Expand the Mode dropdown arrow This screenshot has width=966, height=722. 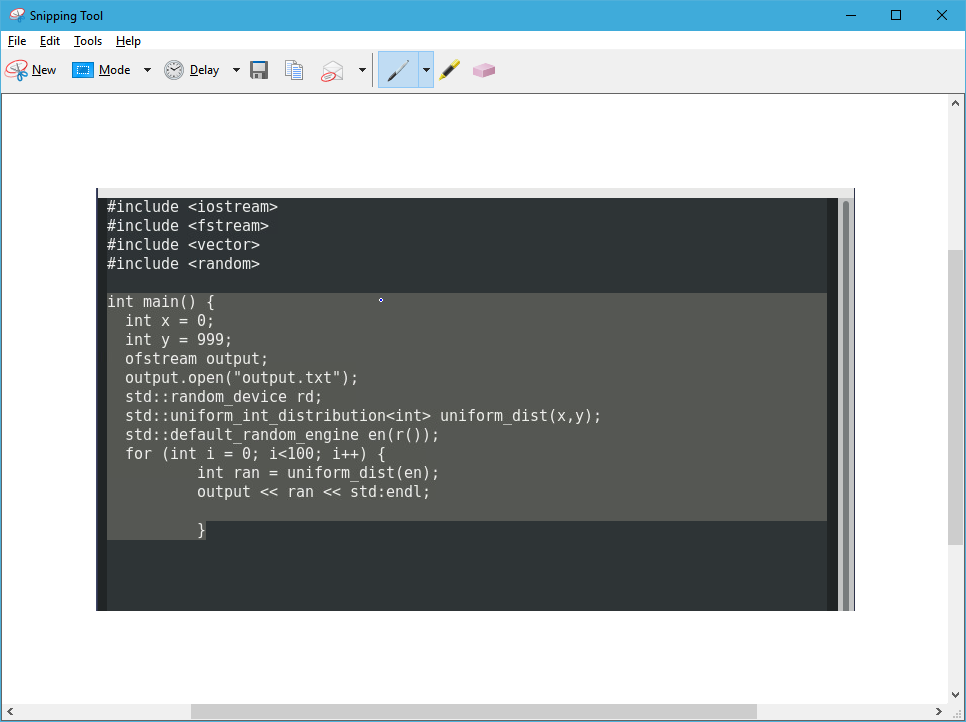[x=147, y=70]
